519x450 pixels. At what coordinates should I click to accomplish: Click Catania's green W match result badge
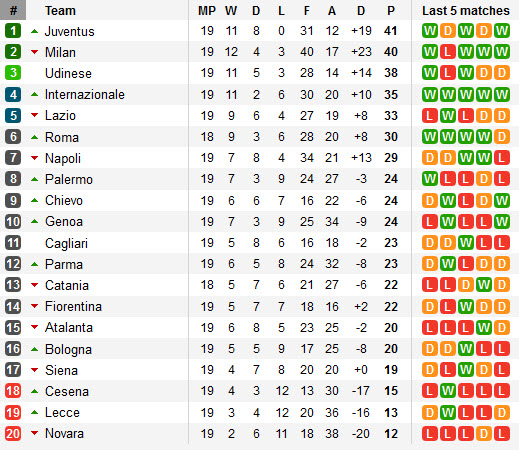pyautogui.click(x=484, y=285)
